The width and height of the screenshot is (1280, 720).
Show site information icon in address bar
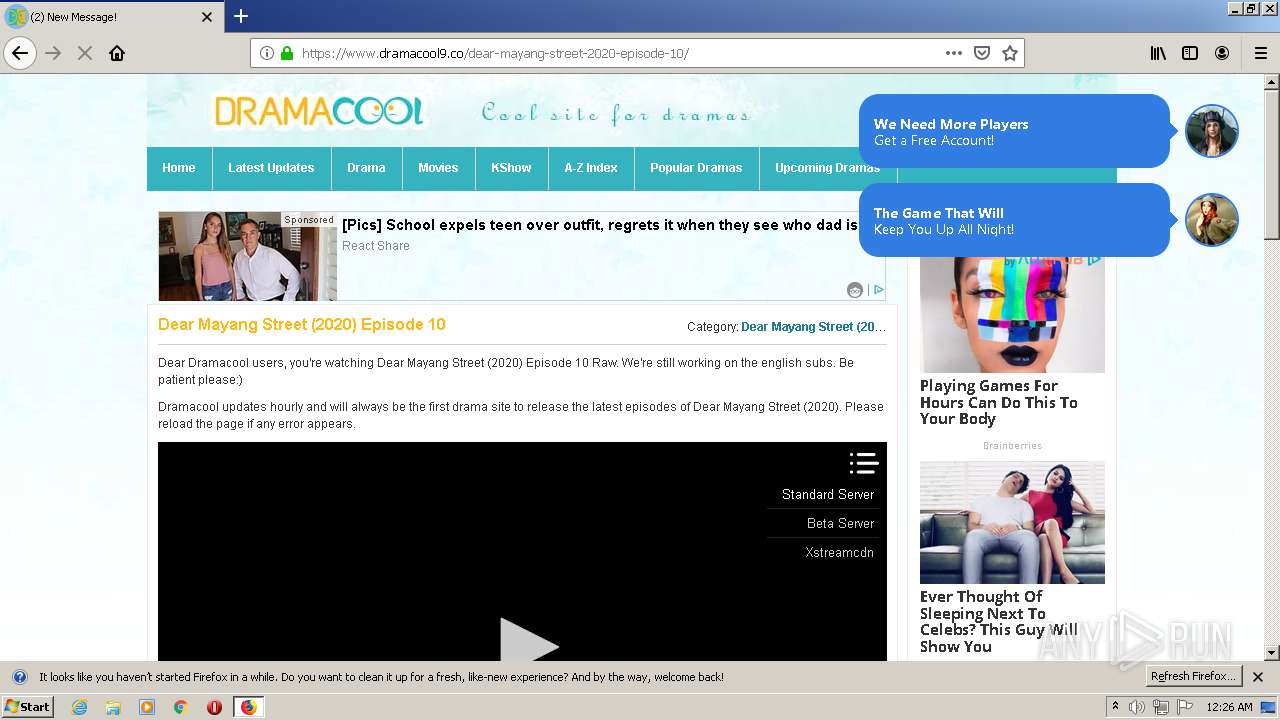[x=267, y=53]
